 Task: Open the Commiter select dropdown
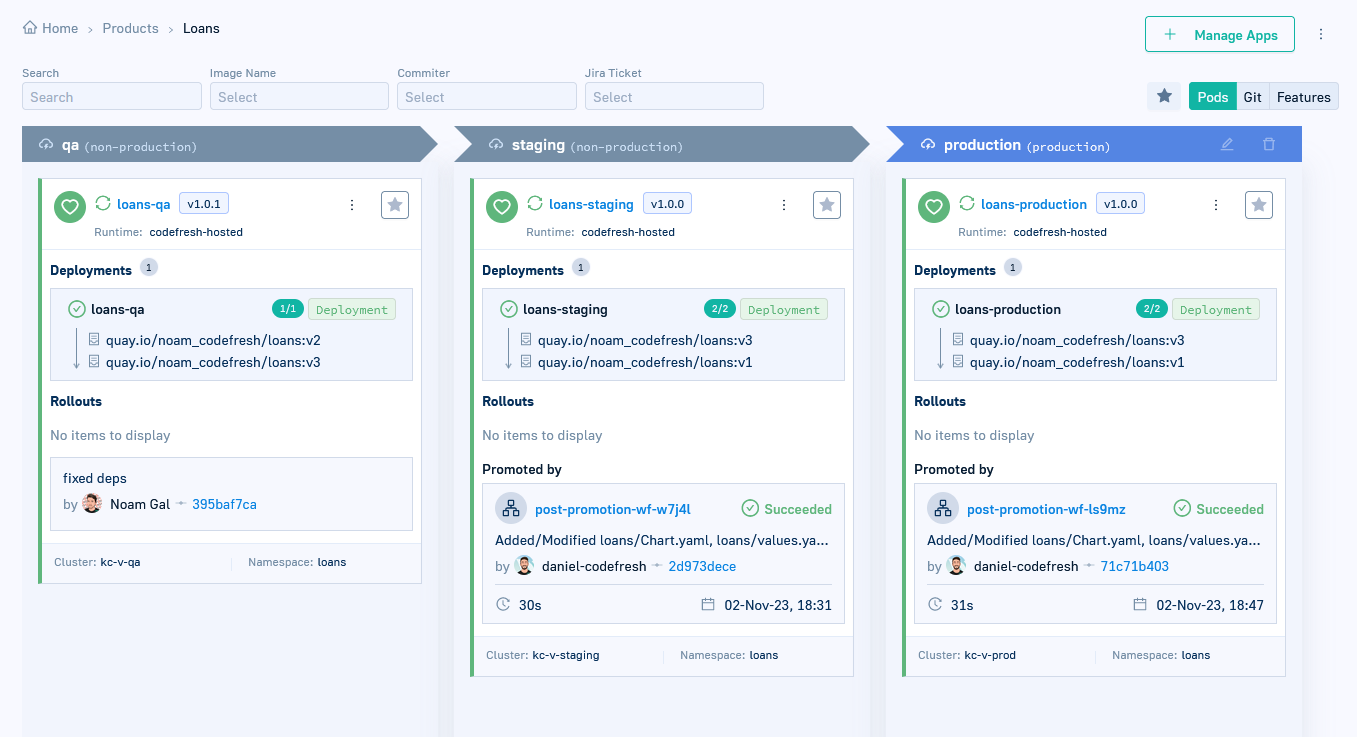click(x=486, y=97)
